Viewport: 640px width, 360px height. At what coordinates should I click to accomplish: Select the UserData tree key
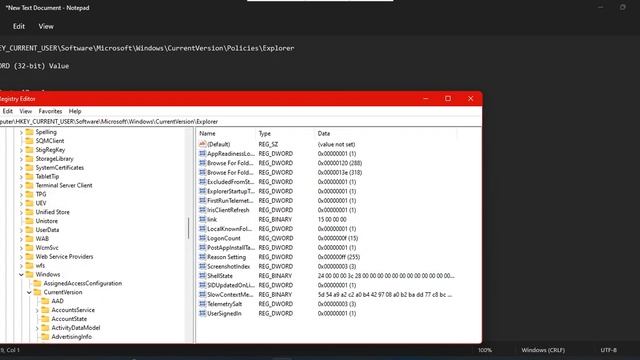pos(47,230)
